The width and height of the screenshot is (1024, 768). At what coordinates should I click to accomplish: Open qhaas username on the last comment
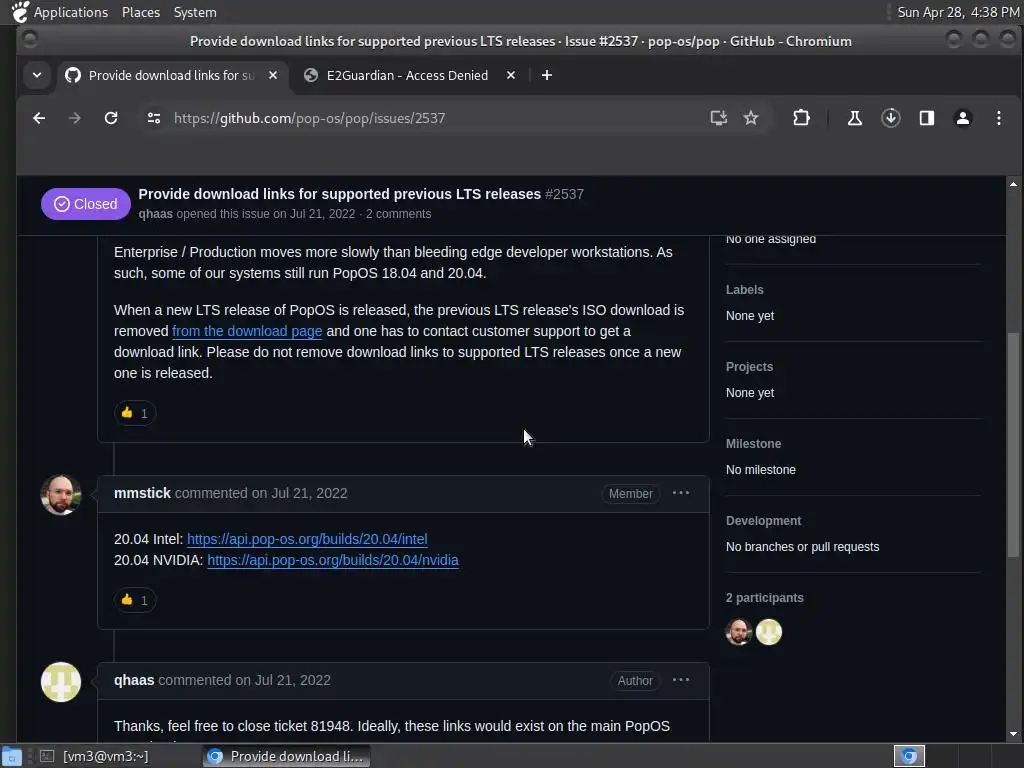(134, 680)
